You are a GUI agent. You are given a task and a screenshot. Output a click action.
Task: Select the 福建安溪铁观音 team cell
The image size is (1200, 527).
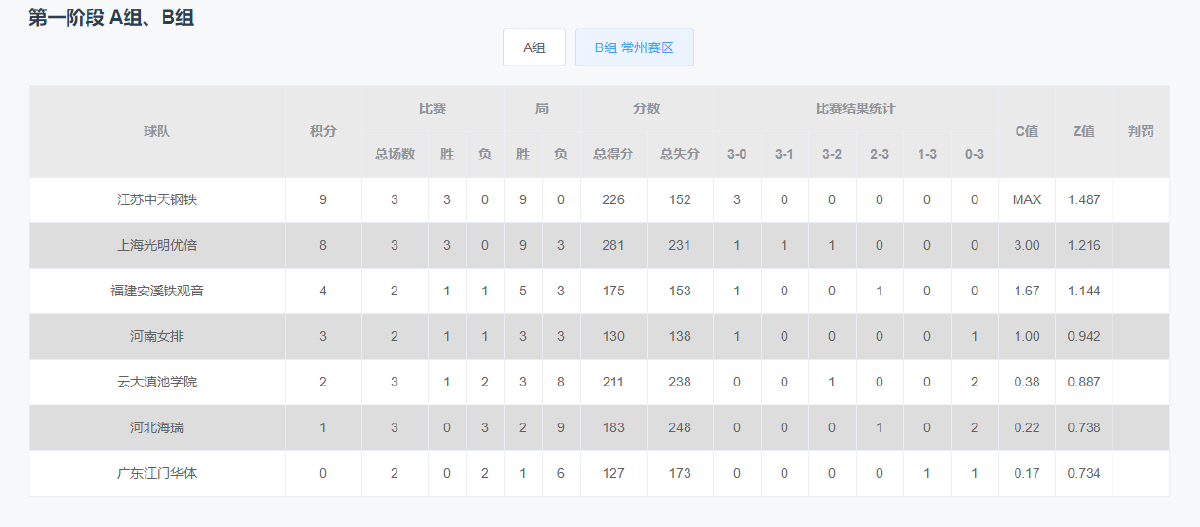pyautogui.click(x=157, y=291)
